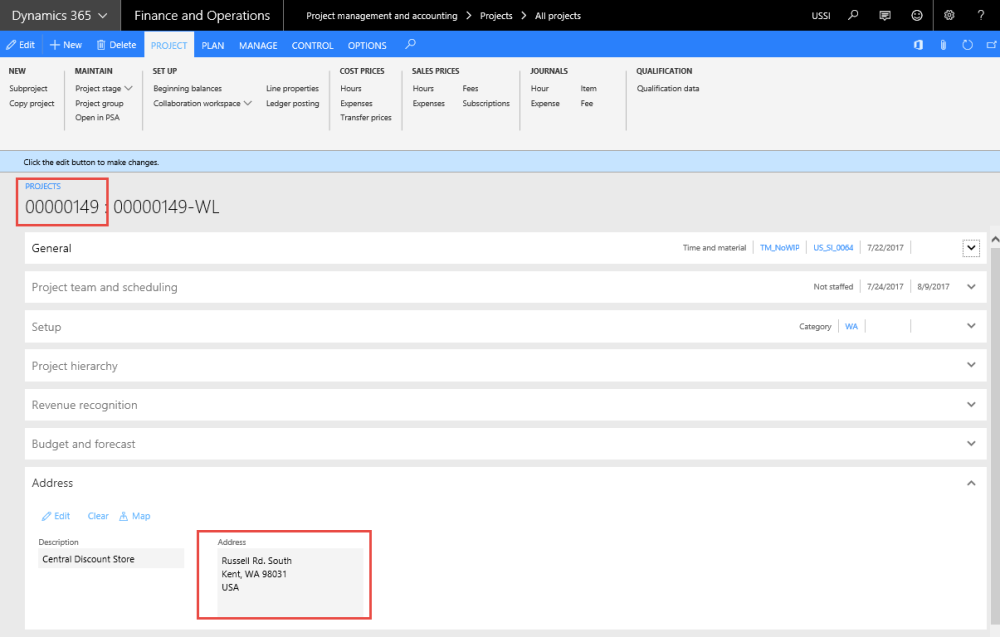This screenshot has width=1000, height=637.
Task: Click the Description field Central Discount Store
Action: coord(111,559)
